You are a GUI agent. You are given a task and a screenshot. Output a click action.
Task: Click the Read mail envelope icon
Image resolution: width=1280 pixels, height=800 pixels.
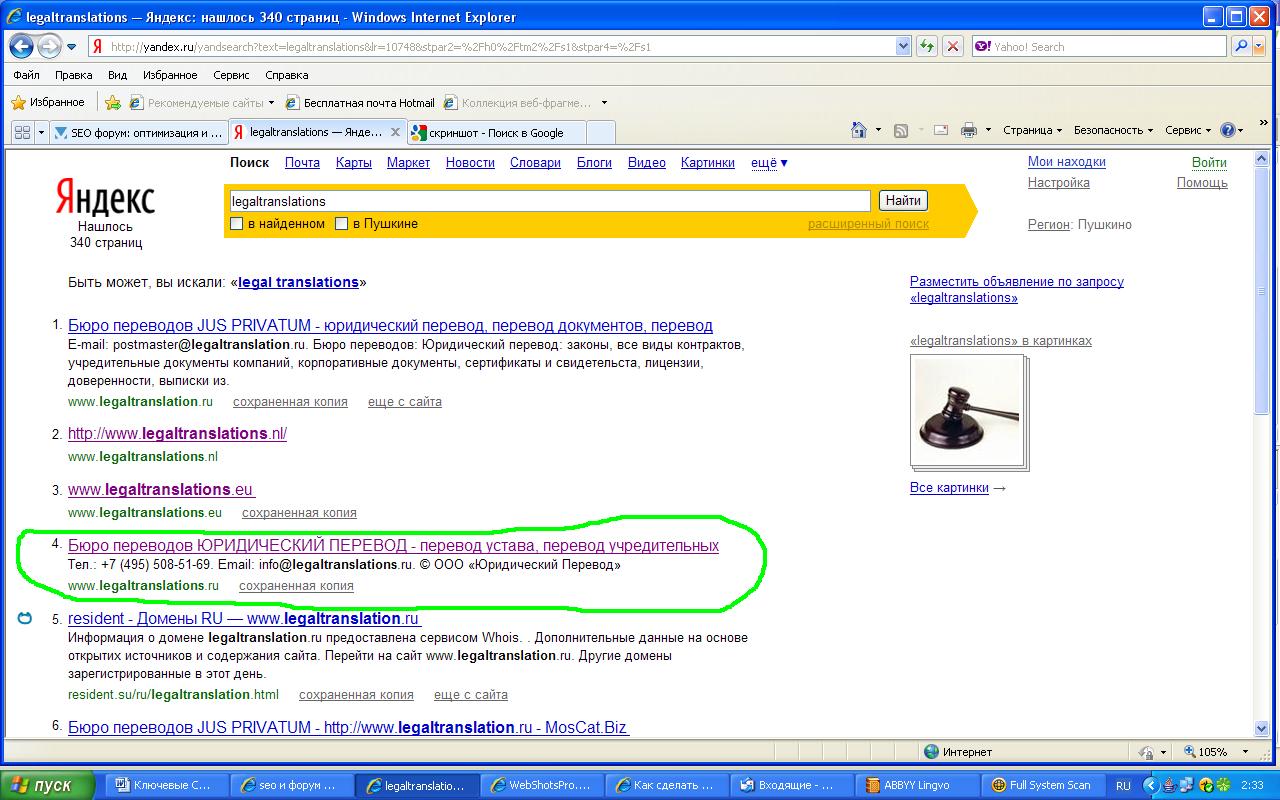[941, 130]
